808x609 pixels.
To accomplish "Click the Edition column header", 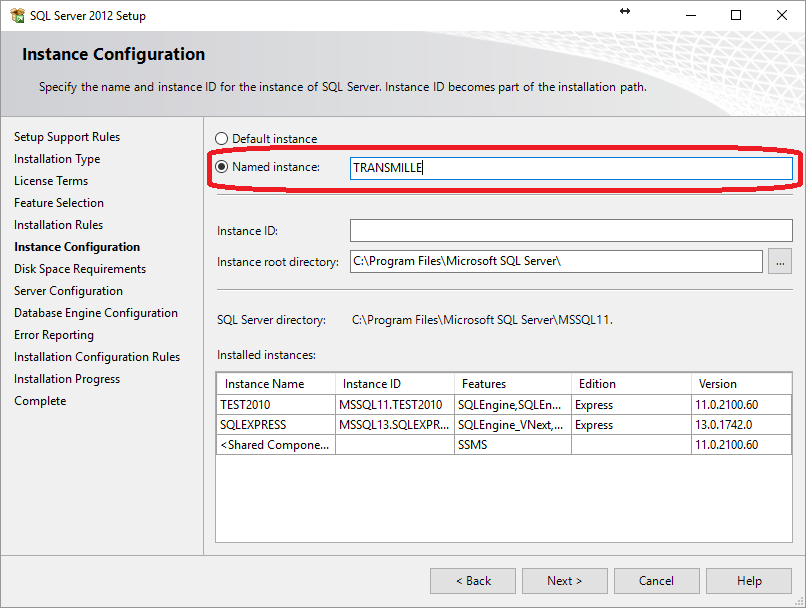I will click(x=631, y=384).
